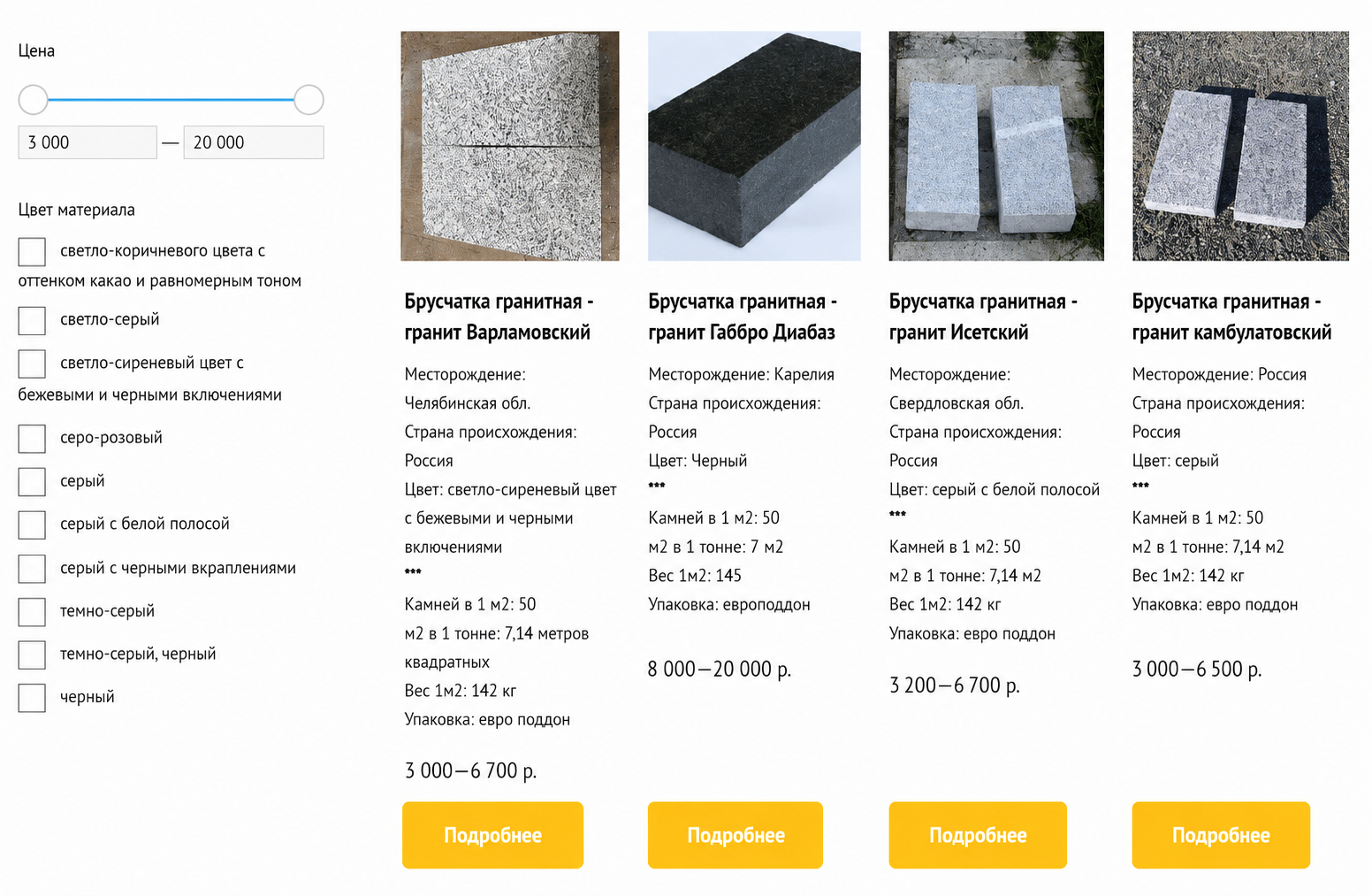Toggle the серый color checkbox

[32, 482]
